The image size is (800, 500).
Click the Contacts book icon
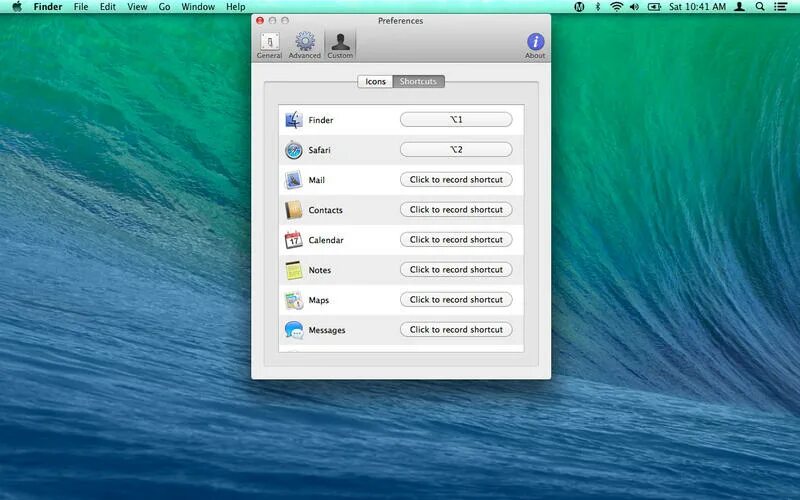pyautogui.click(x=294, y=210)
